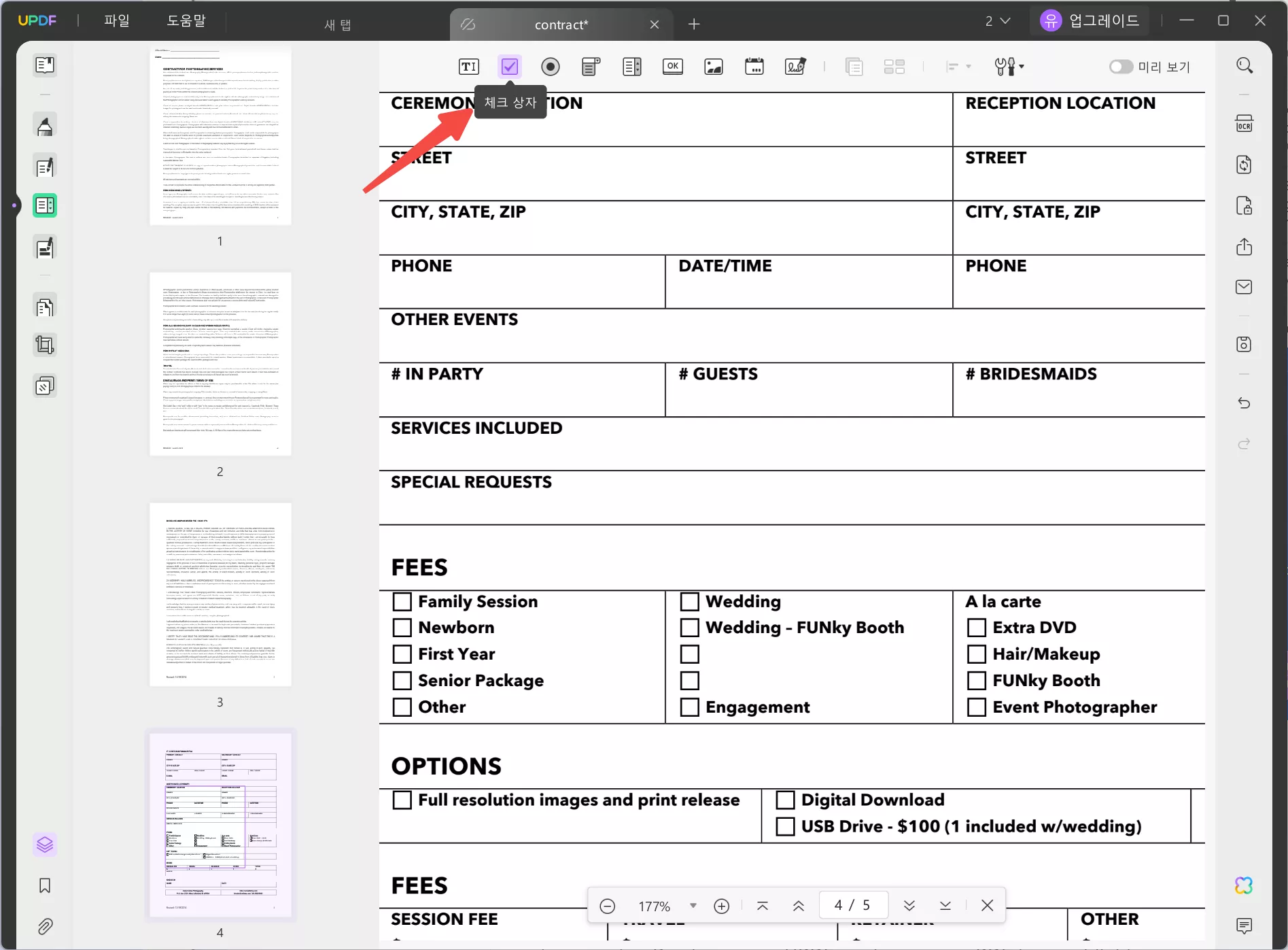Toggle the preview switch
The width and height of the screenshot is (1288, 950).
coord(1121,67)
